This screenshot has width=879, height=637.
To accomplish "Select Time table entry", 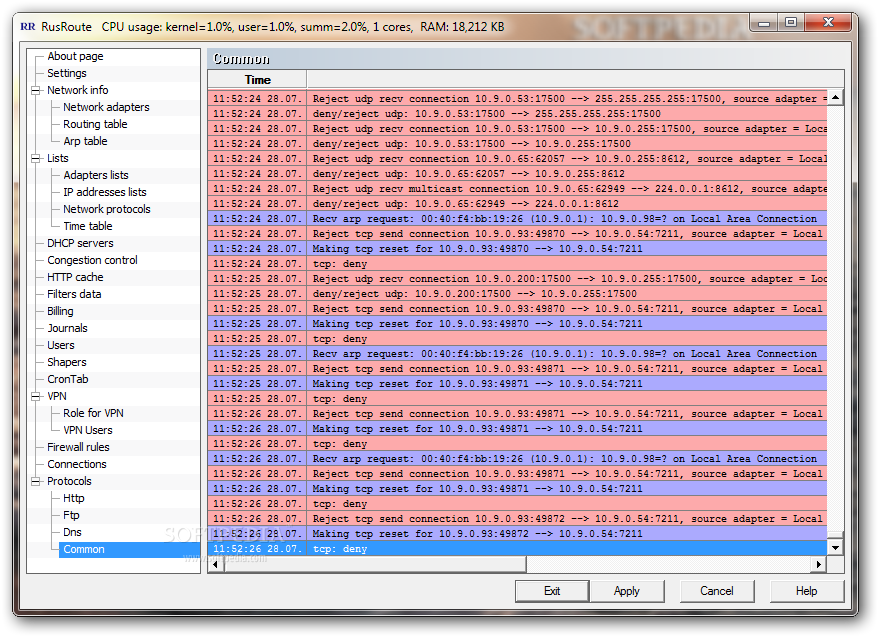I will (x=87, y=227).
